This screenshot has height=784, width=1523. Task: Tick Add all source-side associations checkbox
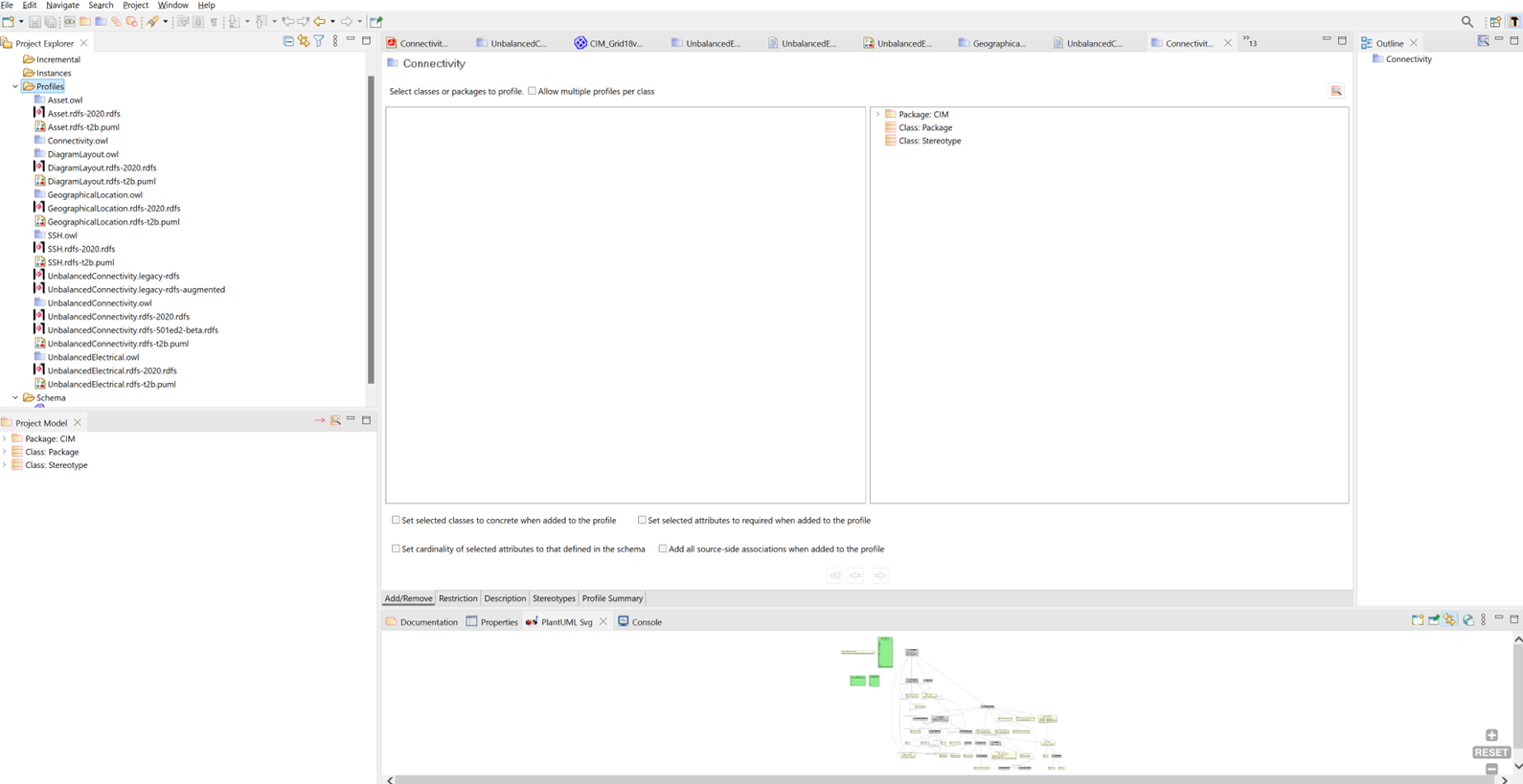663,549
